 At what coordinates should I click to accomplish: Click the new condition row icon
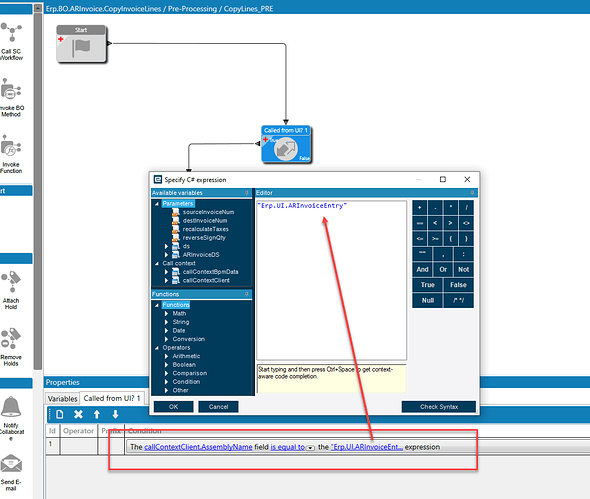[x=59, y=414]
